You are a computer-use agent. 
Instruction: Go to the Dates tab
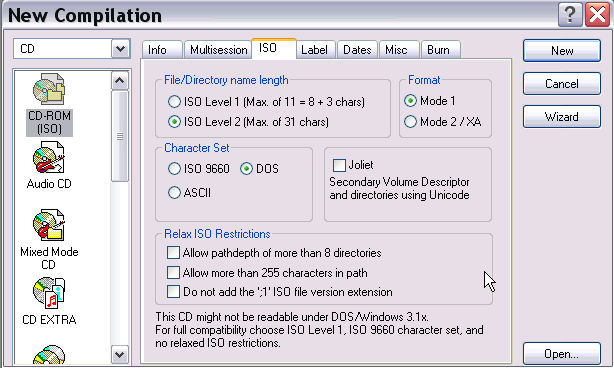click(357, 50)
